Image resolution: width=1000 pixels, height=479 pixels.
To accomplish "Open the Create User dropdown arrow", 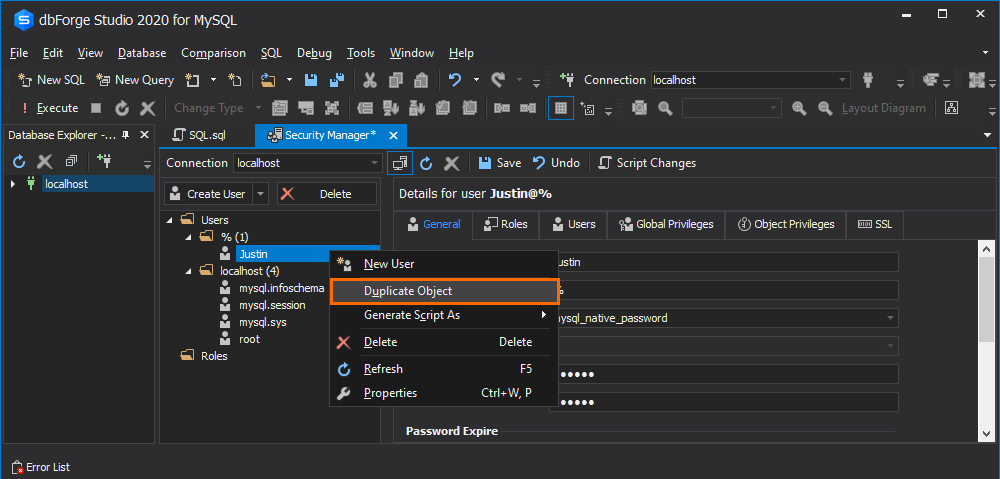I will point(261,194).
